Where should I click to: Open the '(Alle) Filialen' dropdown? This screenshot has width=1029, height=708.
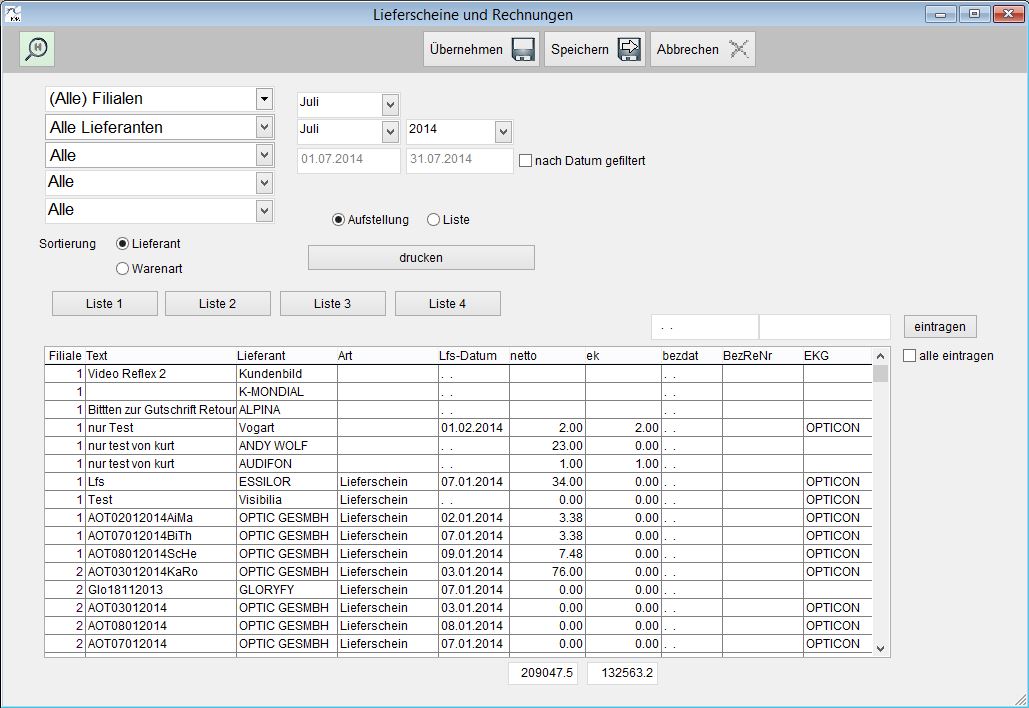pyautogui.click(x=264, y=99)
